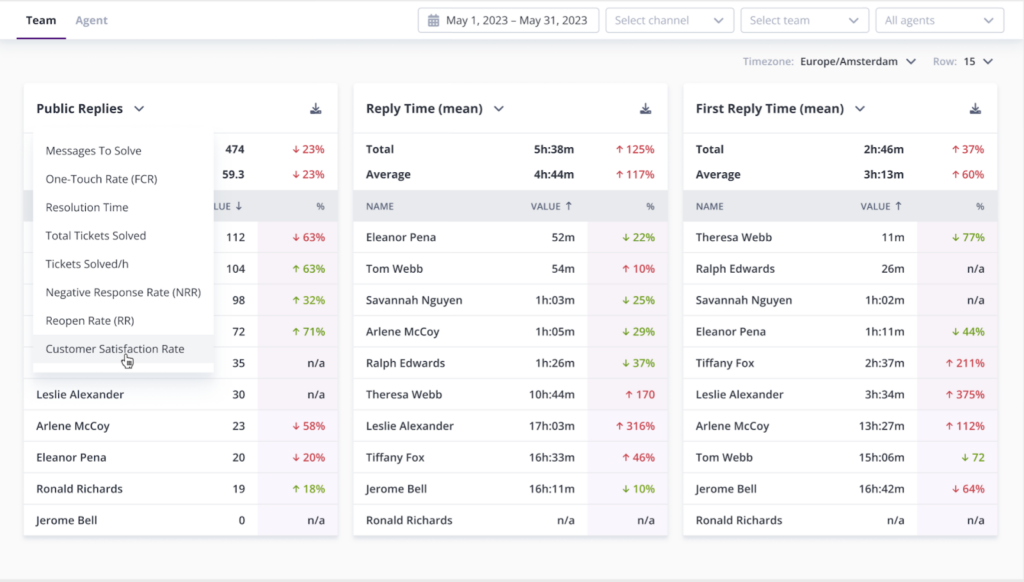Click the 316% change for Leslie Alexander
Image resolution: width=1024 pixels, height=582 pixels.
click(635, 425)
